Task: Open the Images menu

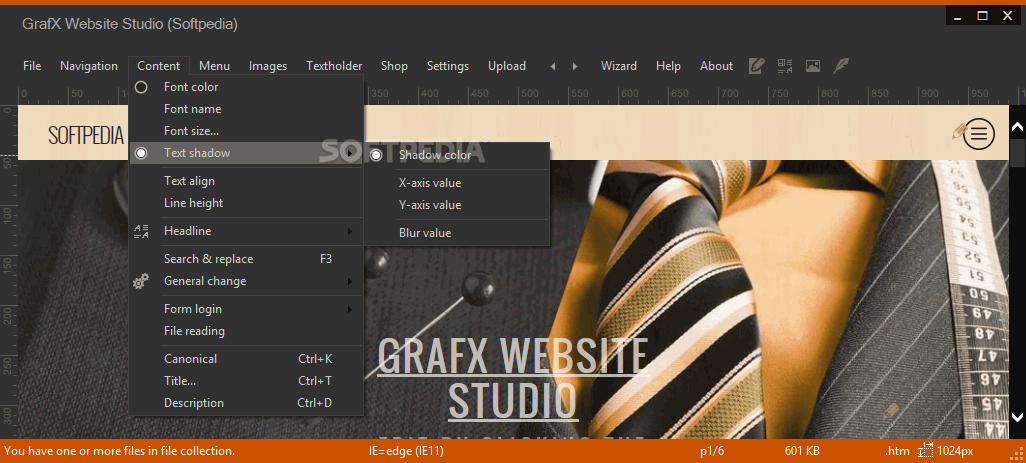Action: click(268, 66)
